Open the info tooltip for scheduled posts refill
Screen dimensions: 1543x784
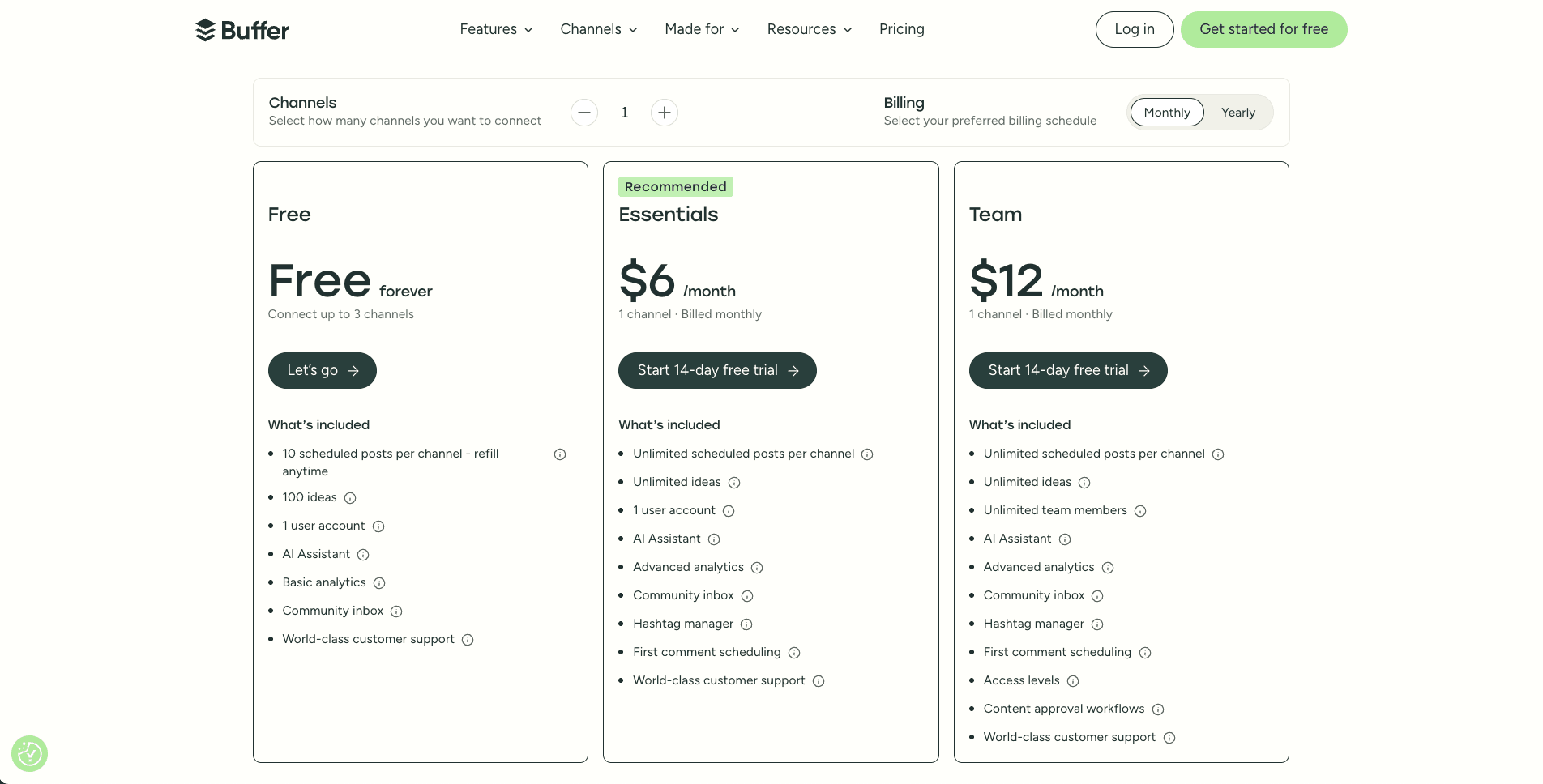[x=559, y=454]
